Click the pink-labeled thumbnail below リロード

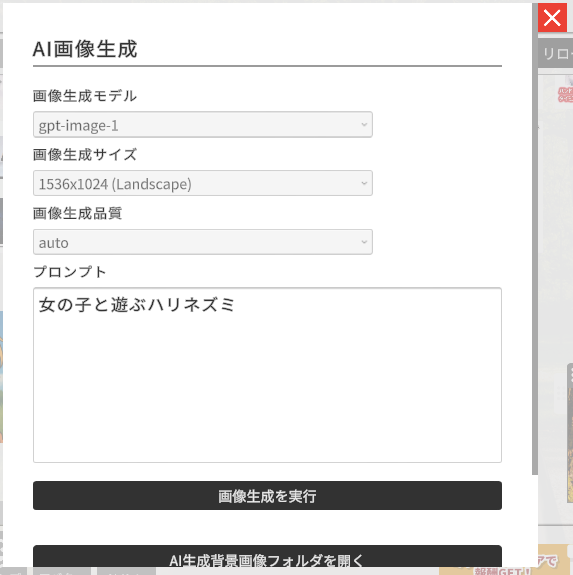click(565, 95)
